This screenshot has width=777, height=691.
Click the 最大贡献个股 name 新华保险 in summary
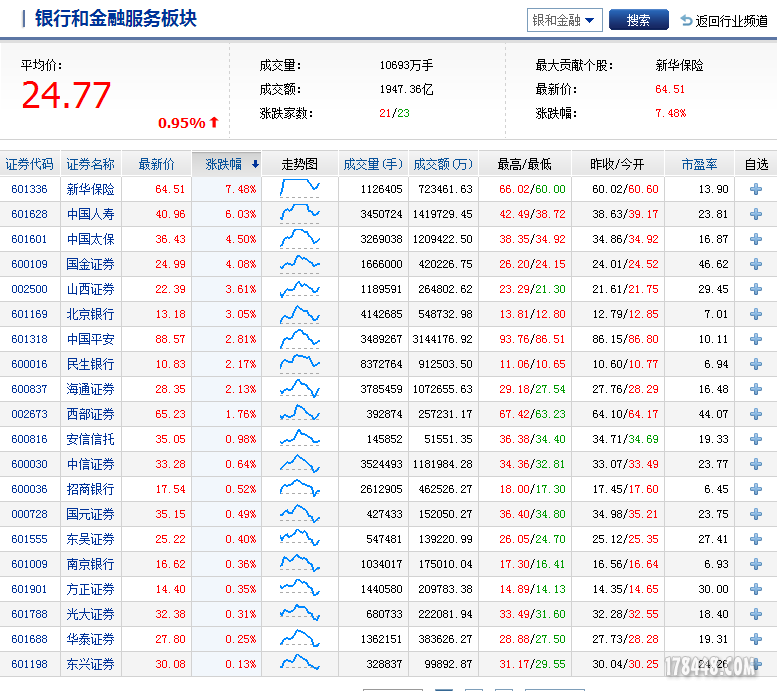point(679,65)
